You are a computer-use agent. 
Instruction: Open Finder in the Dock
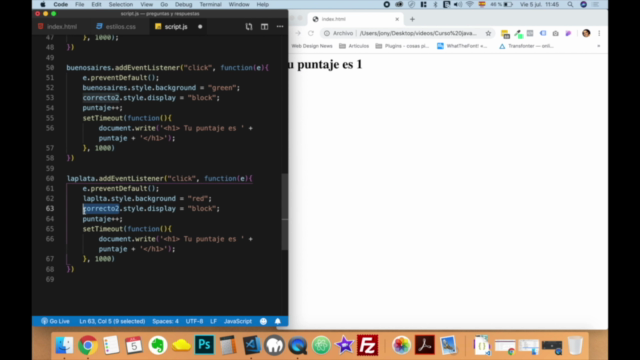[64, 345]
